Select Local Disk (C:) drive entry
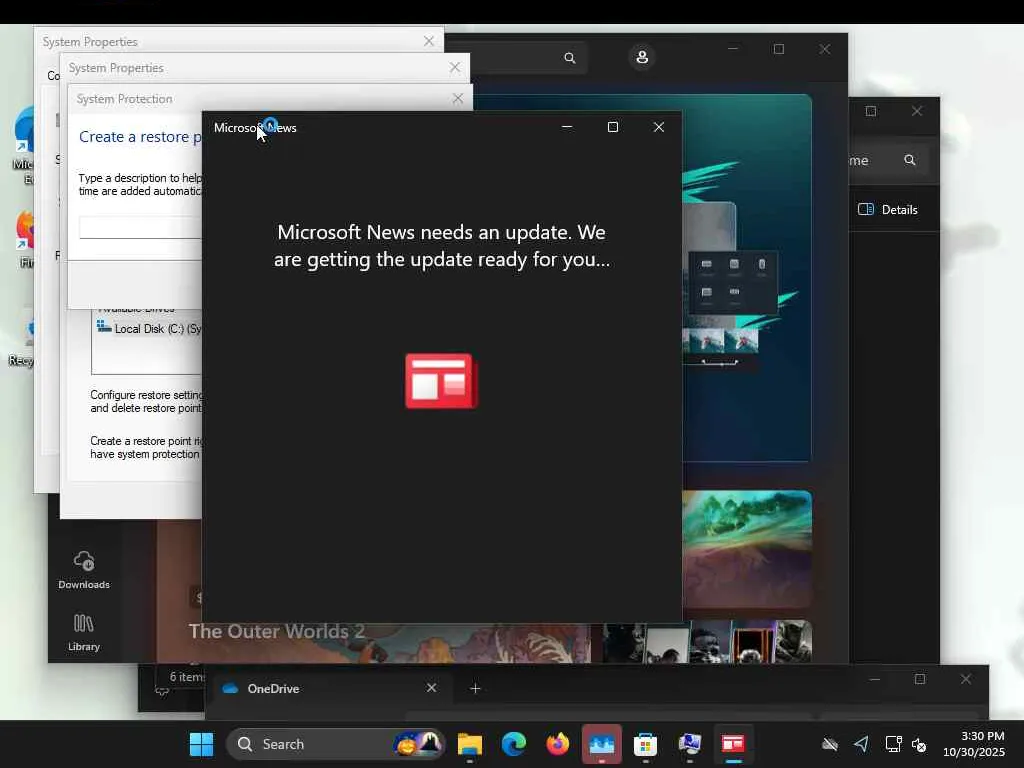The image size is (1024, 768). pos(149,328)
